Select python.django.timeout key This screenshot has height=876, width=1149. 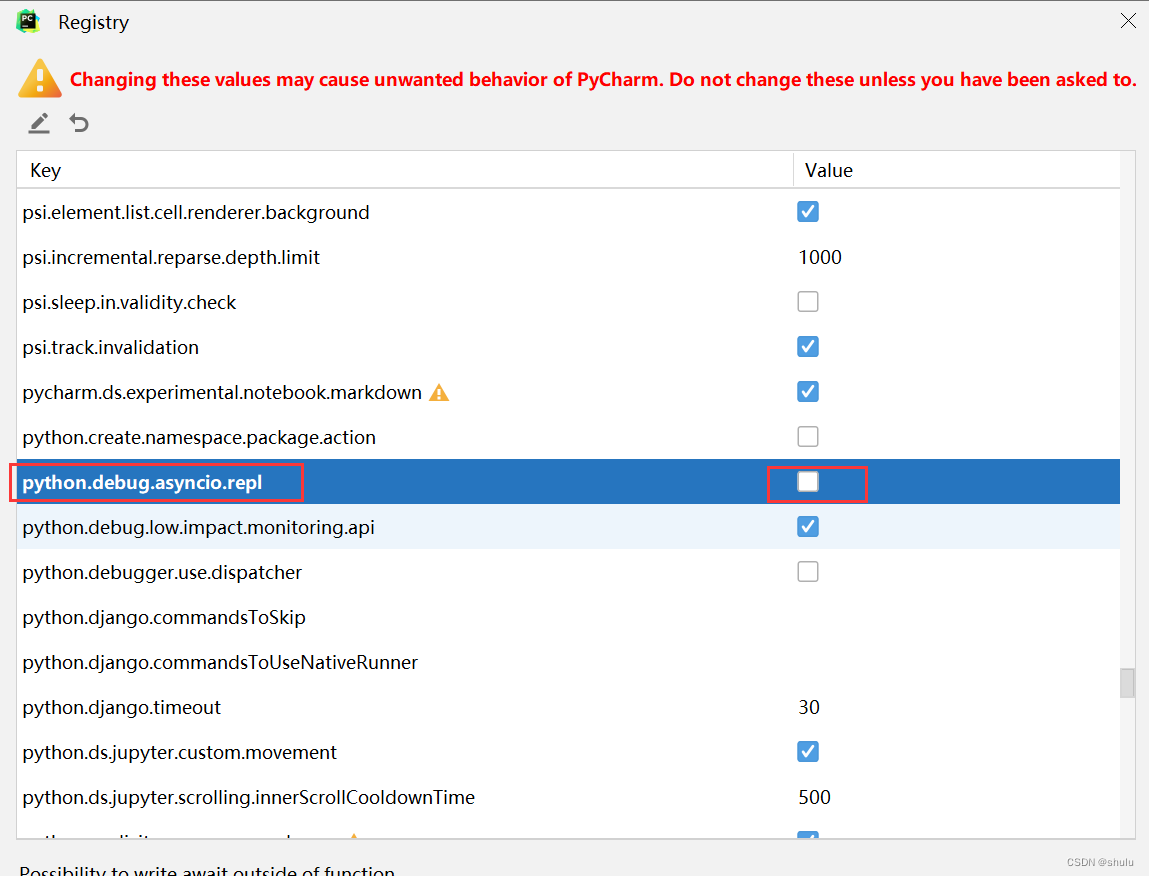[x=122, y=707]
